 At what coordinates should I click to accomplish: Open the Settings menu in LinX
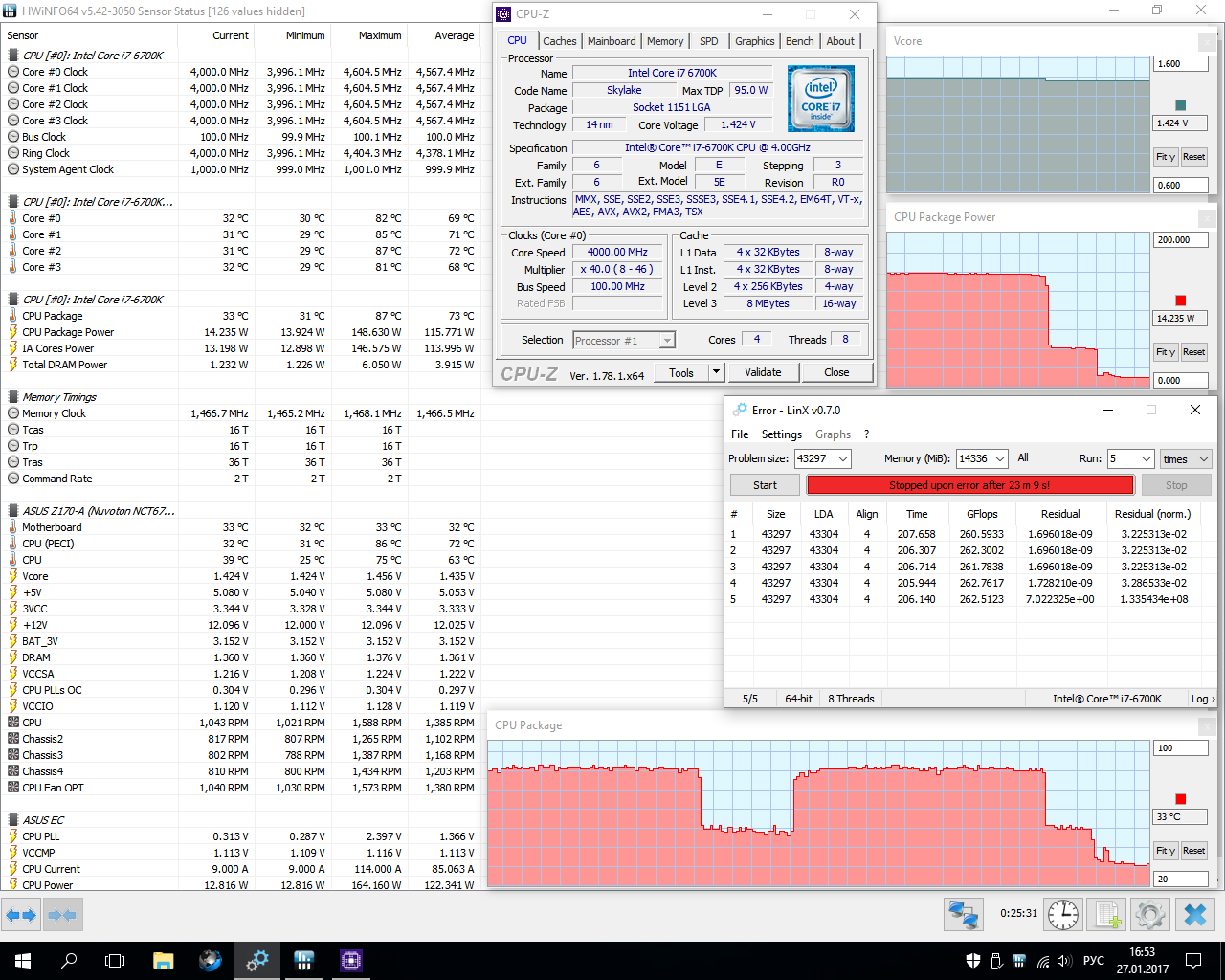782,434
